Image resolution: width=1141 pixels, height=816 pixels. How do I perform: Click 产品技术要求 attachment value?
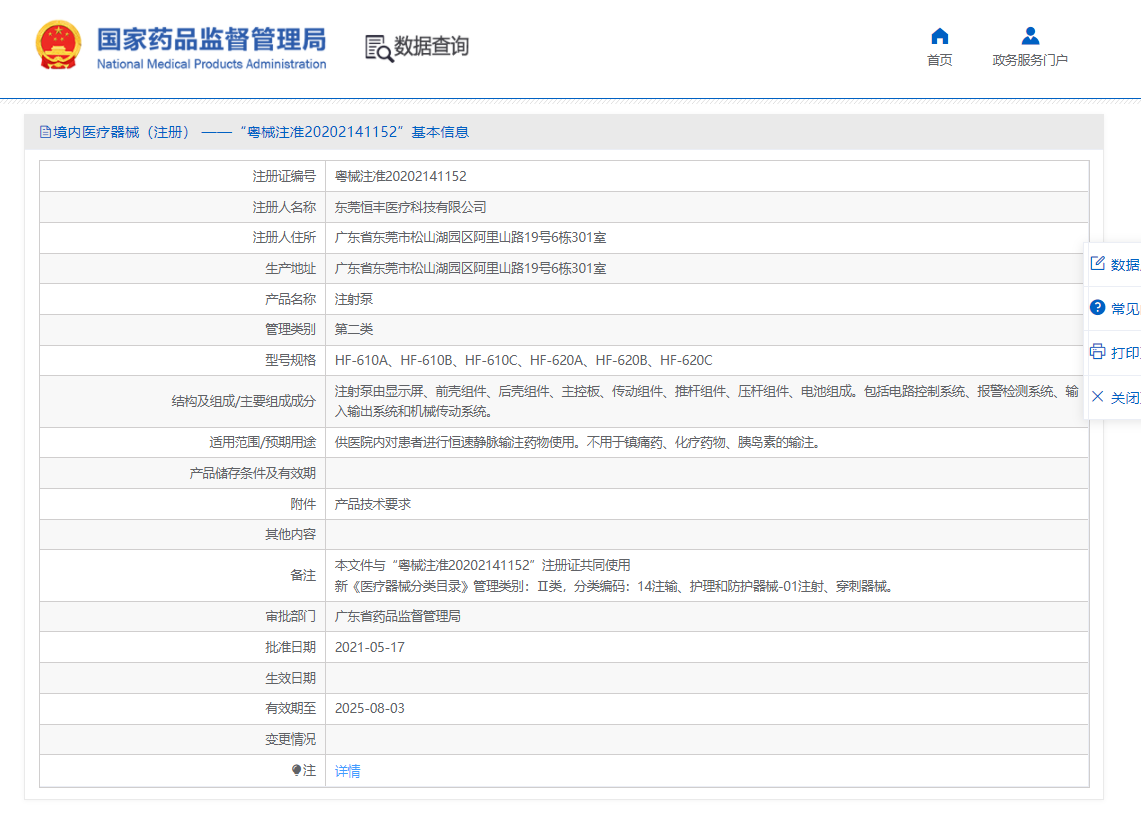click(x=373, y=504)
